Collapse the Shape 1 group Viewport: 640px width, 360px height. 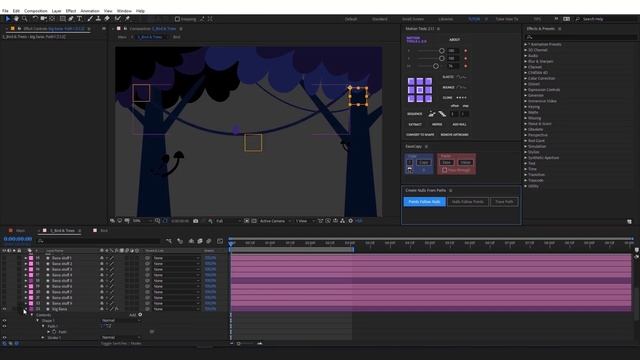coord(38,320)
